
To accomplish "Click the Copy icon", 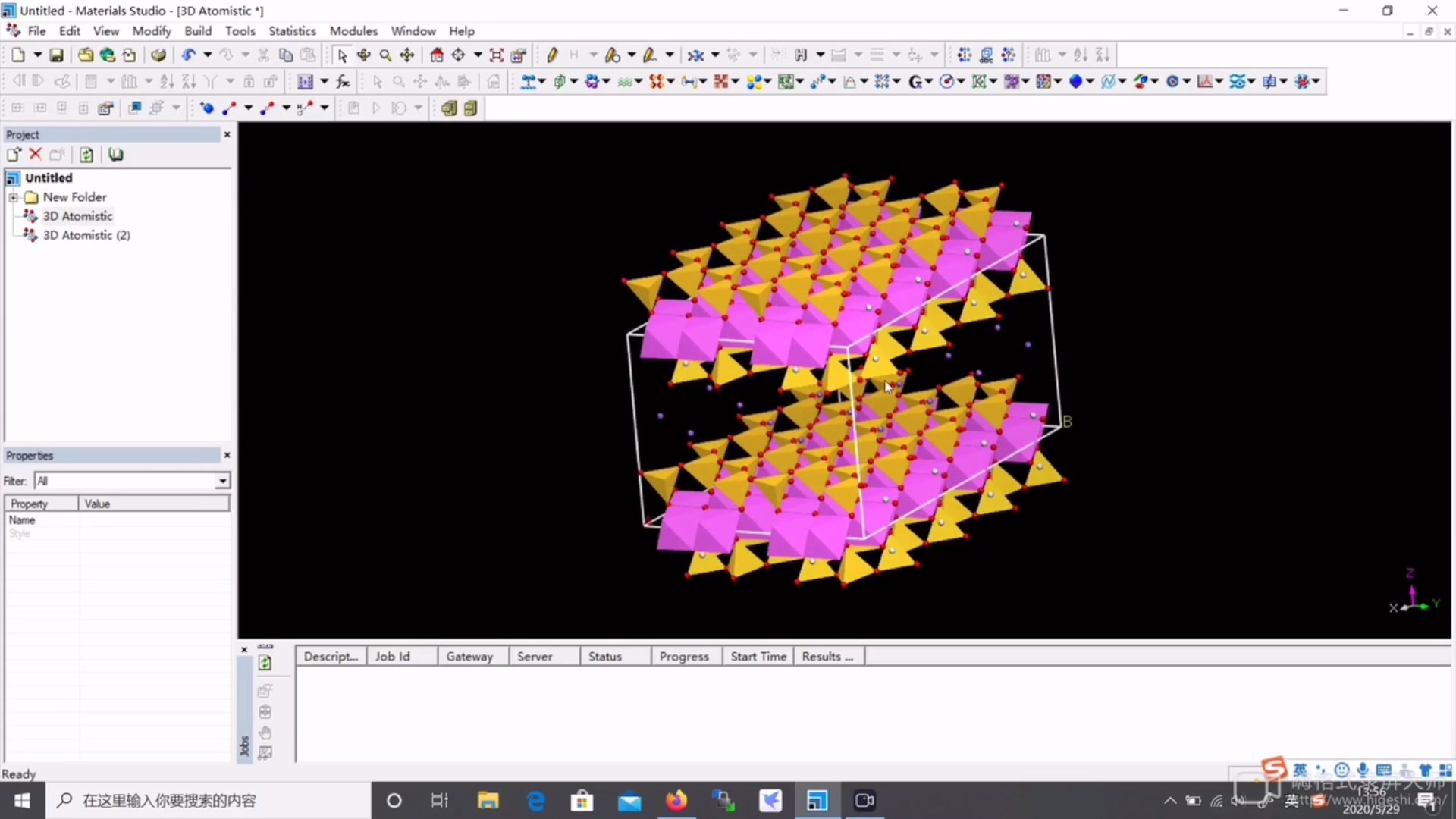I will pyautogui.click(x=285, y=55).
